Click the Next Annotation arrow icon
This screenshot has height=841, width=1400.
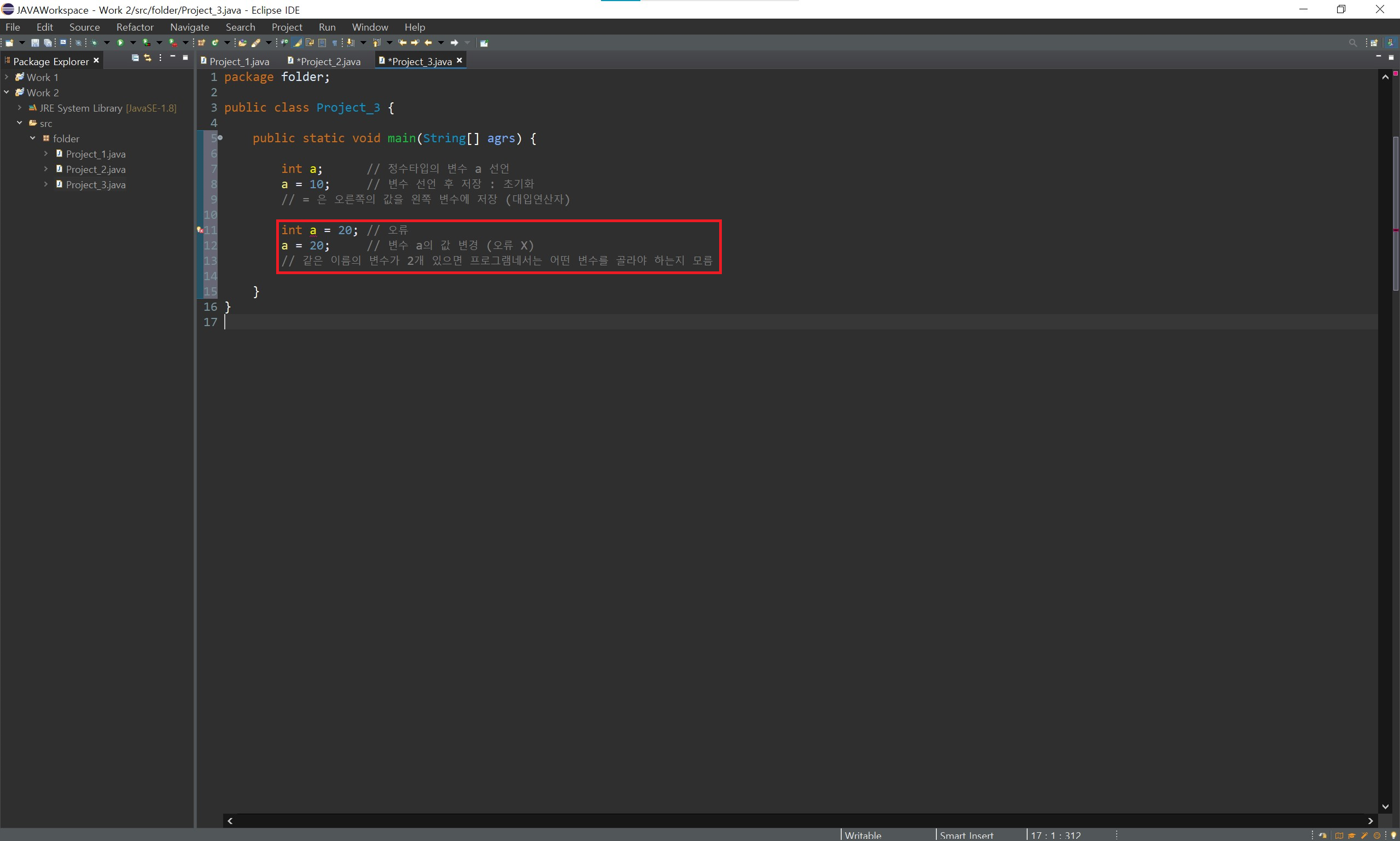tap(351, 43)
